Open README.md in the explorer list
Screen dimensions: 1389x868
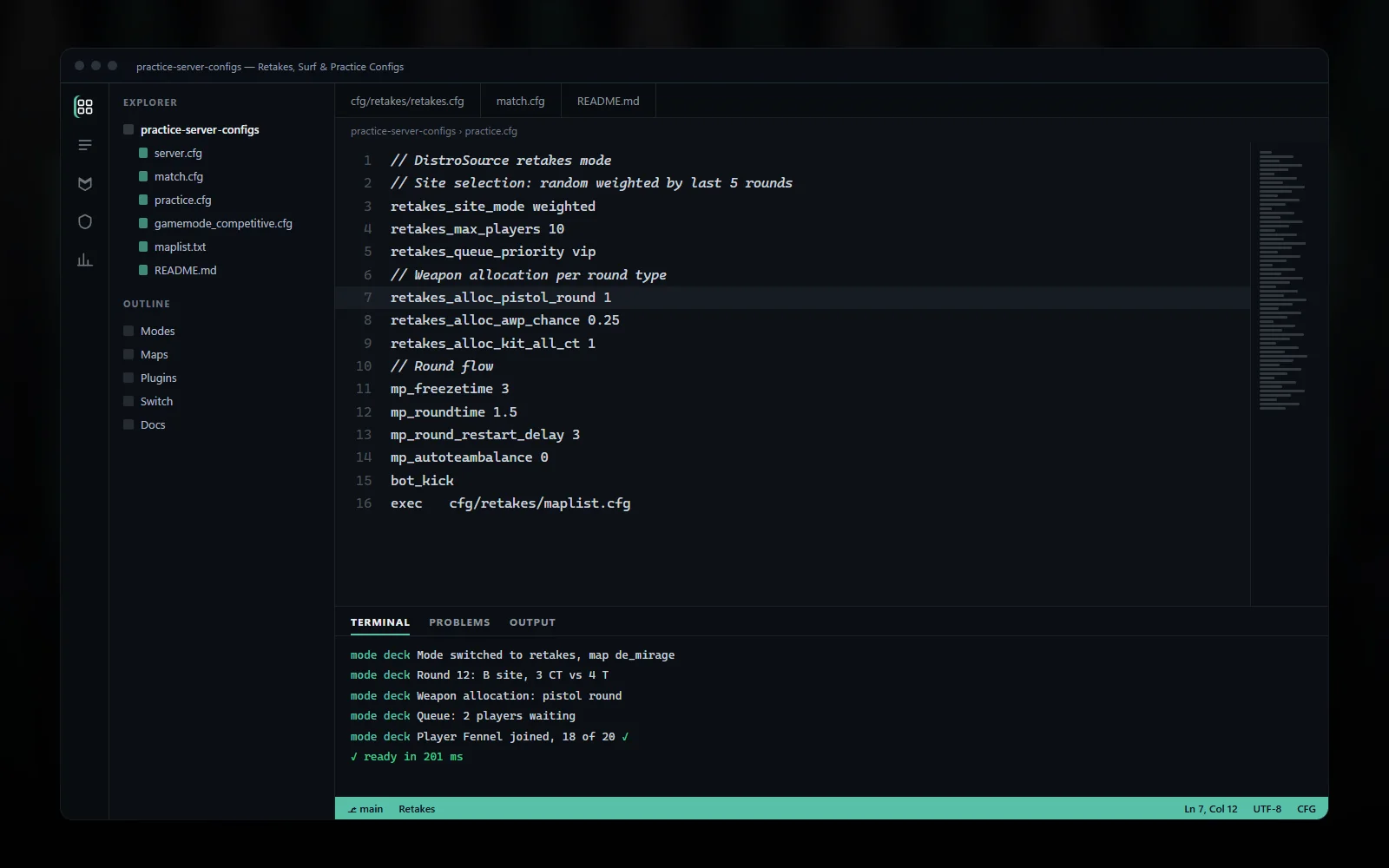(185, 270)
